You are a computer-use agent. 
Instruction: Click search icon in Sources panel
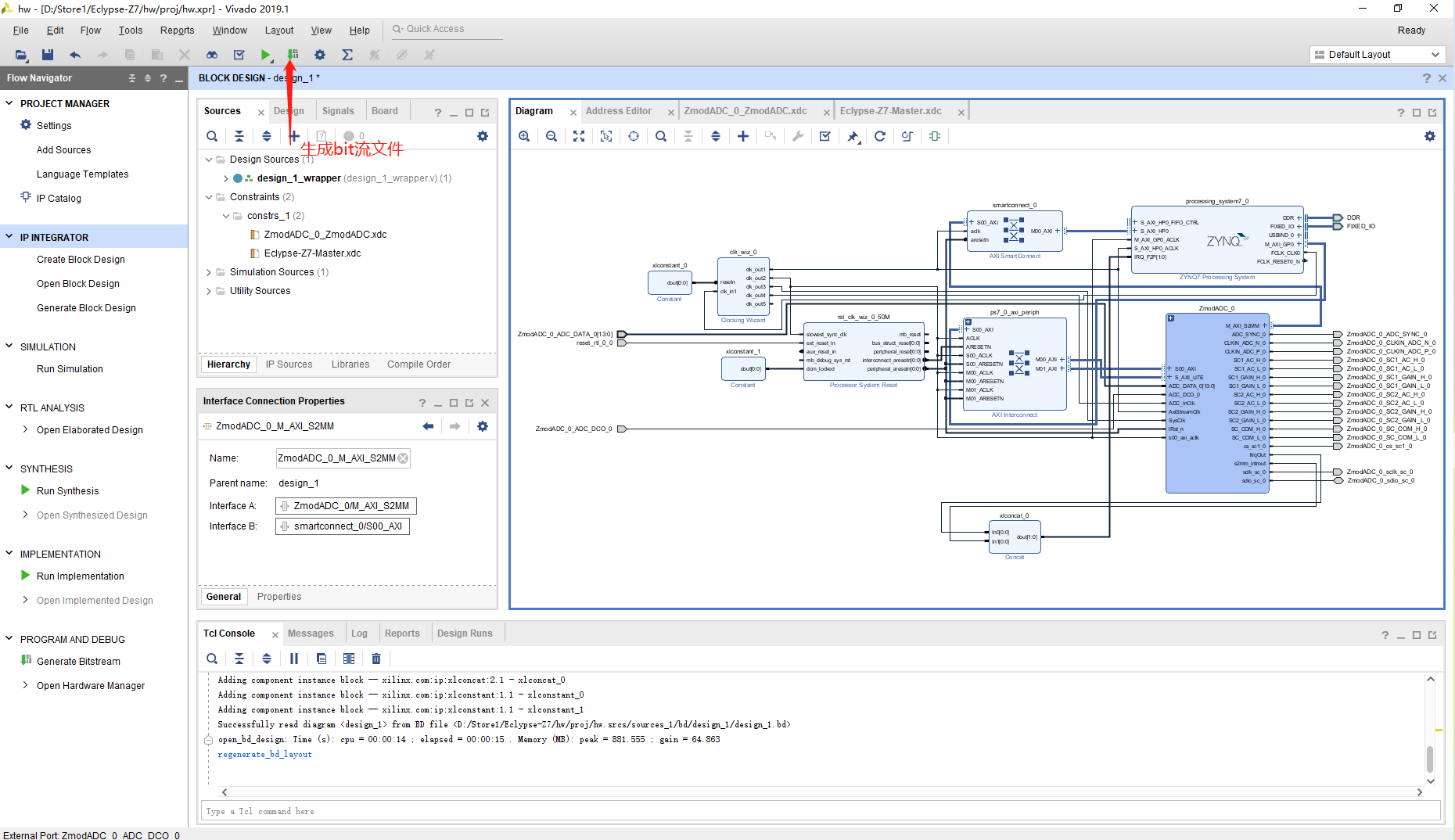tap(212, 136)
